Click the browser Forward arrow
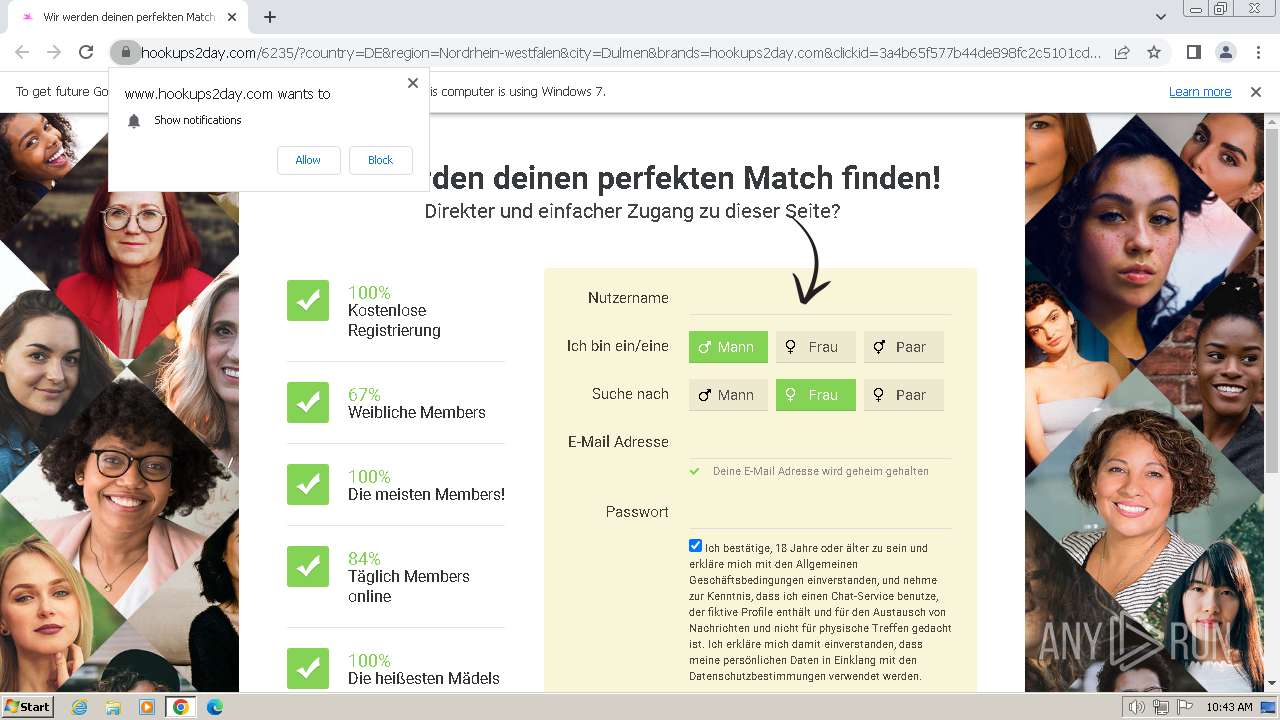 pos(54,52)
